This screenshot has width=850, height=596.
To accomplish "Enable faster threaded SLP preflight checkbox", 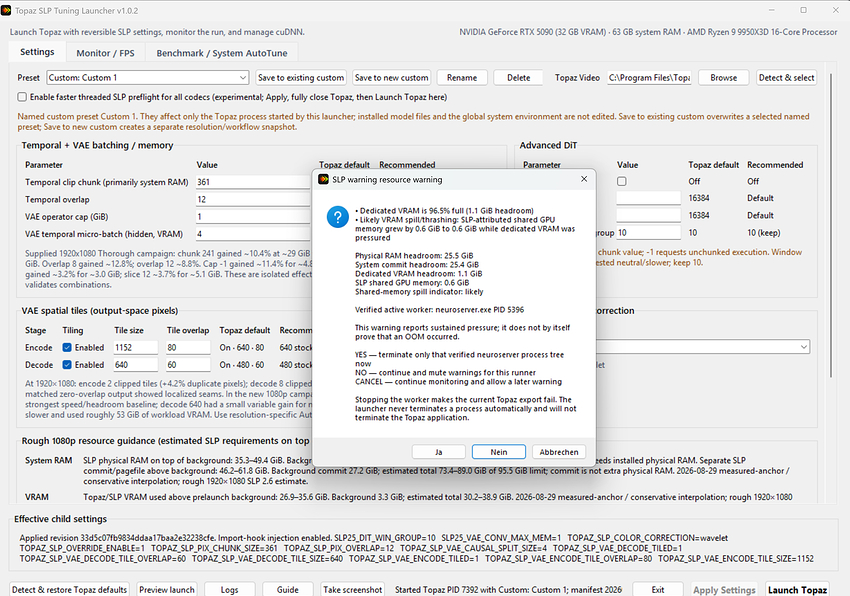I will pos(22,97).
